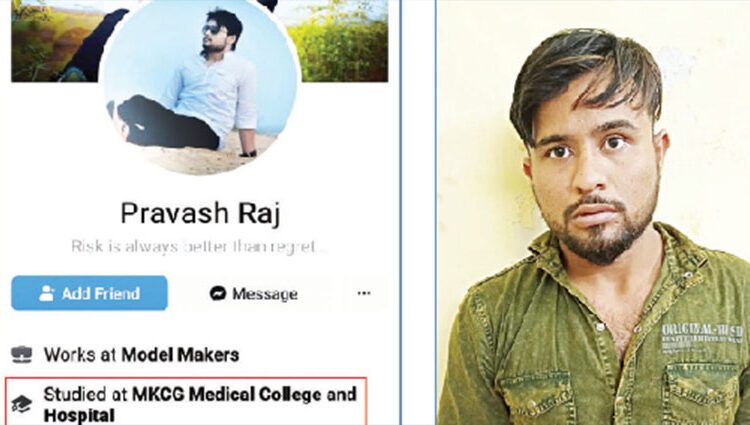
Task: Click the Messenger chat bubble icon
Action: click(218, 293)
